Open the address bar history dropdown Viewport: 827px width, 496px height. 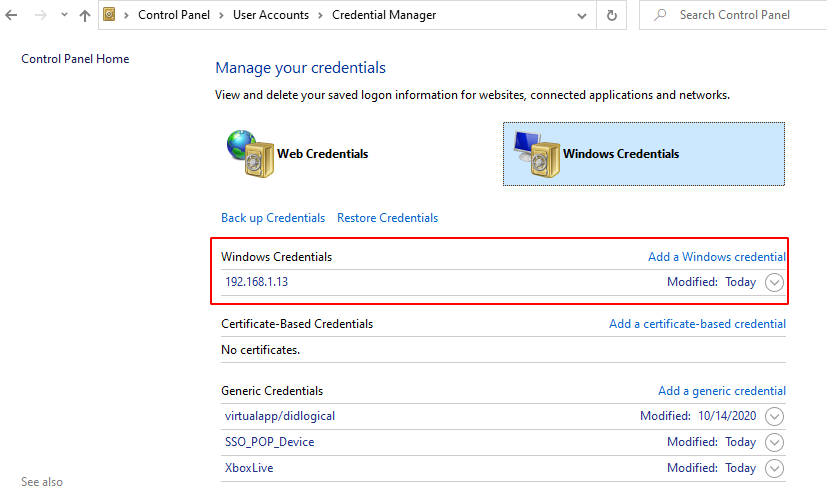click(x=581, y=15)
